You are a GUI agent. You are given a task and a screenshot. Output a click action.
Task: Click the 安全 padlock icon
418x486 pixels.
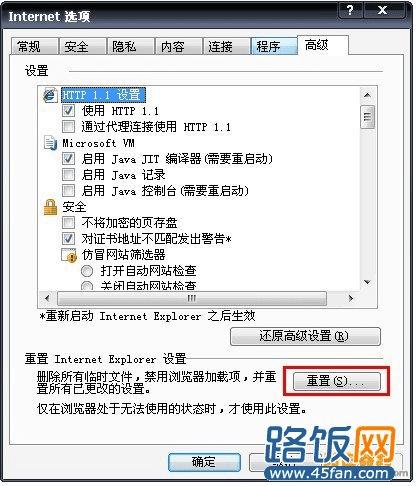point(50,207)
